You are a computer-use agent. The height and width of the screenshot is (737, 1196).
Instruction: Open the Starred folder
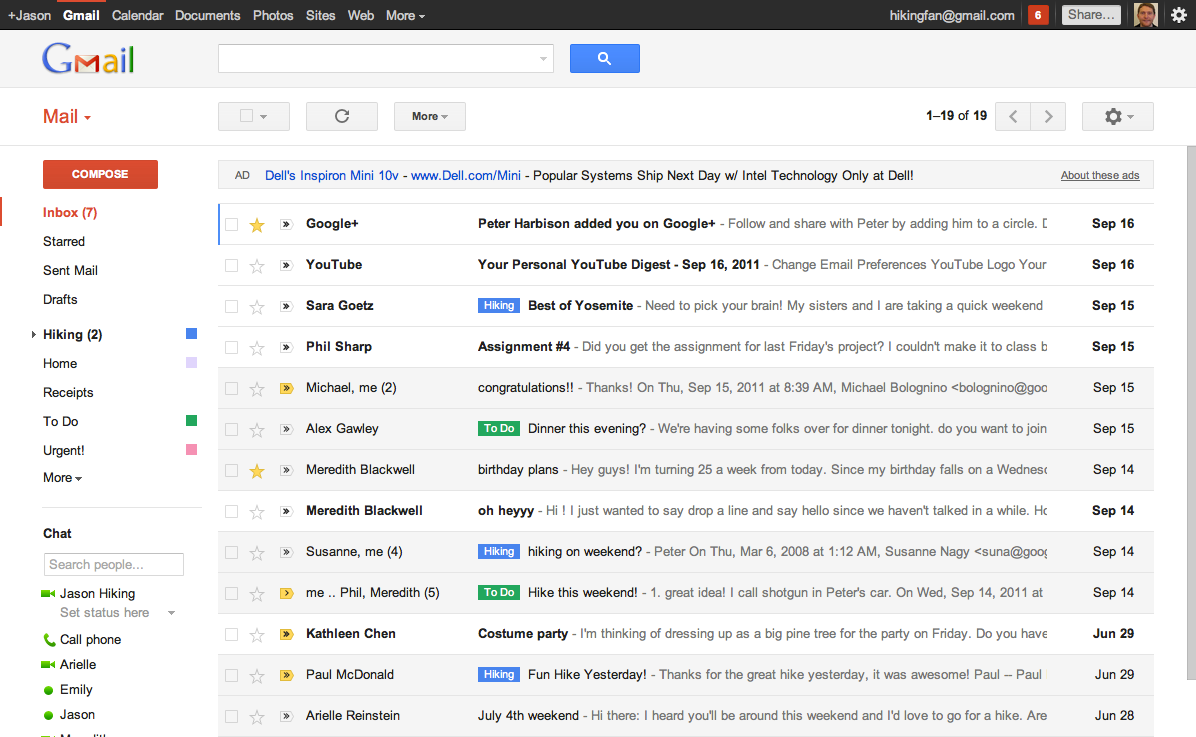64,241
